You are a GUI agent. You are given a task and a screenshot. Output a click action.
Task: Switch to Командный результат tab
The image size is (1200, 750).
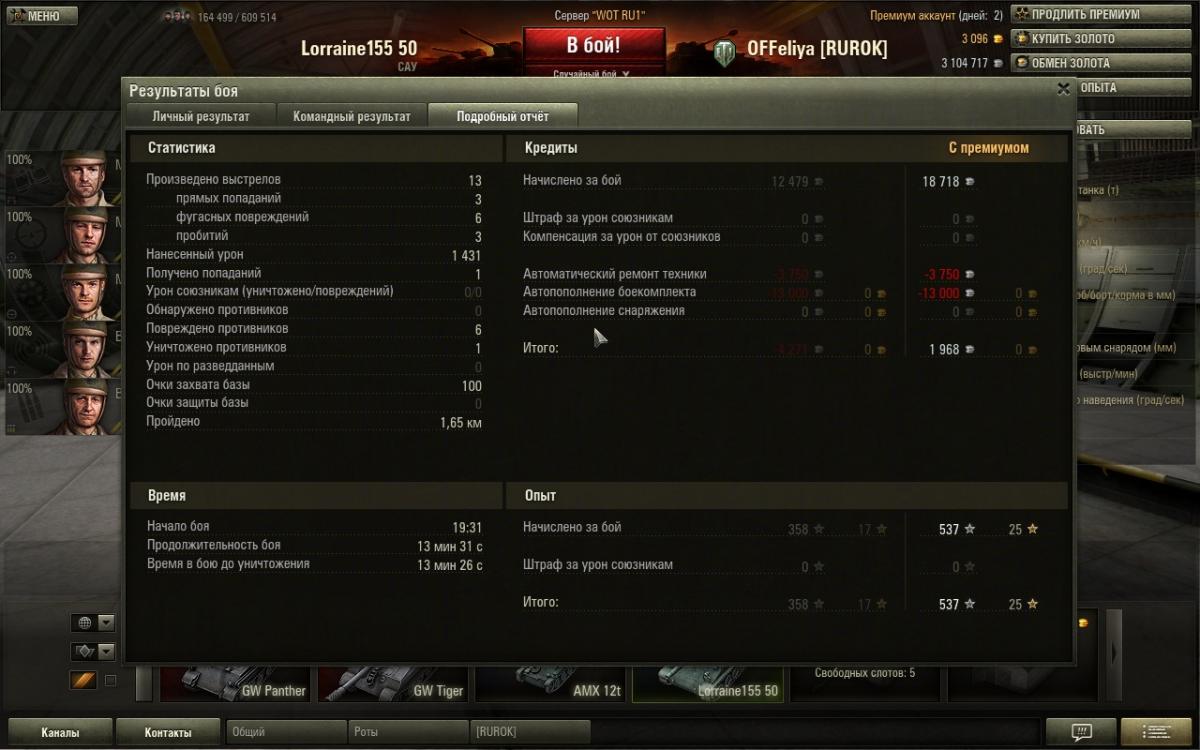pyautogui.click(x=352, y=116)
